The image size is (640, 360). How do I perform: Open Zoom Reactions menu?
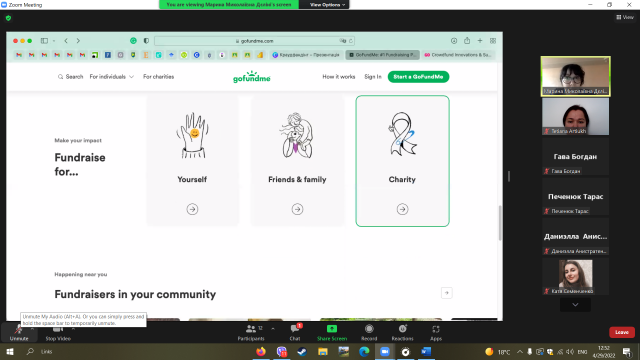[x=402, y=333]
